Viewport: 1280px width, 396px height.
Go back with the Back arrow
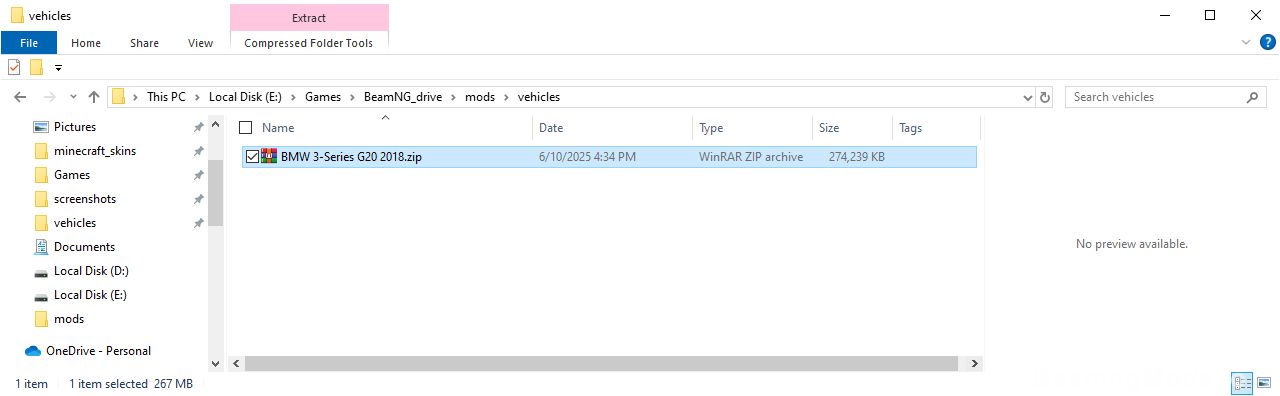click(20, 97)
